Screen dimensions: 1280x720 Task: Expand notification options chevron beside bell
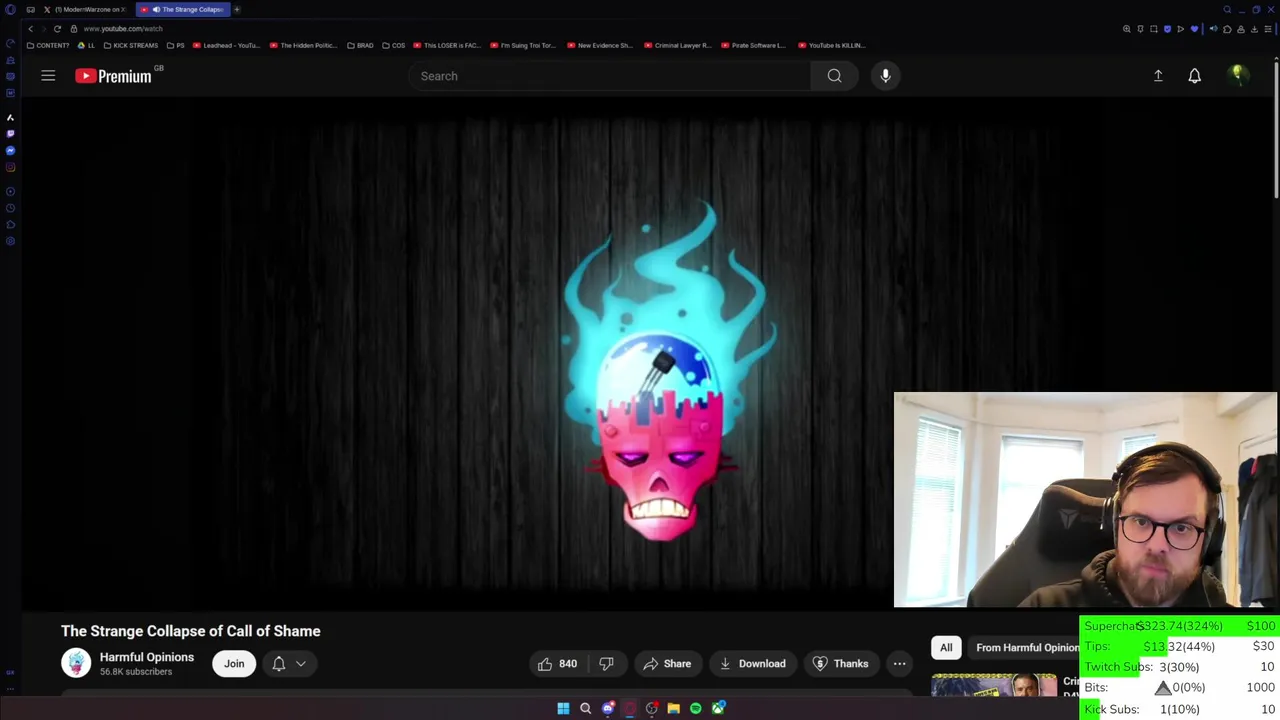click(300, 664)
